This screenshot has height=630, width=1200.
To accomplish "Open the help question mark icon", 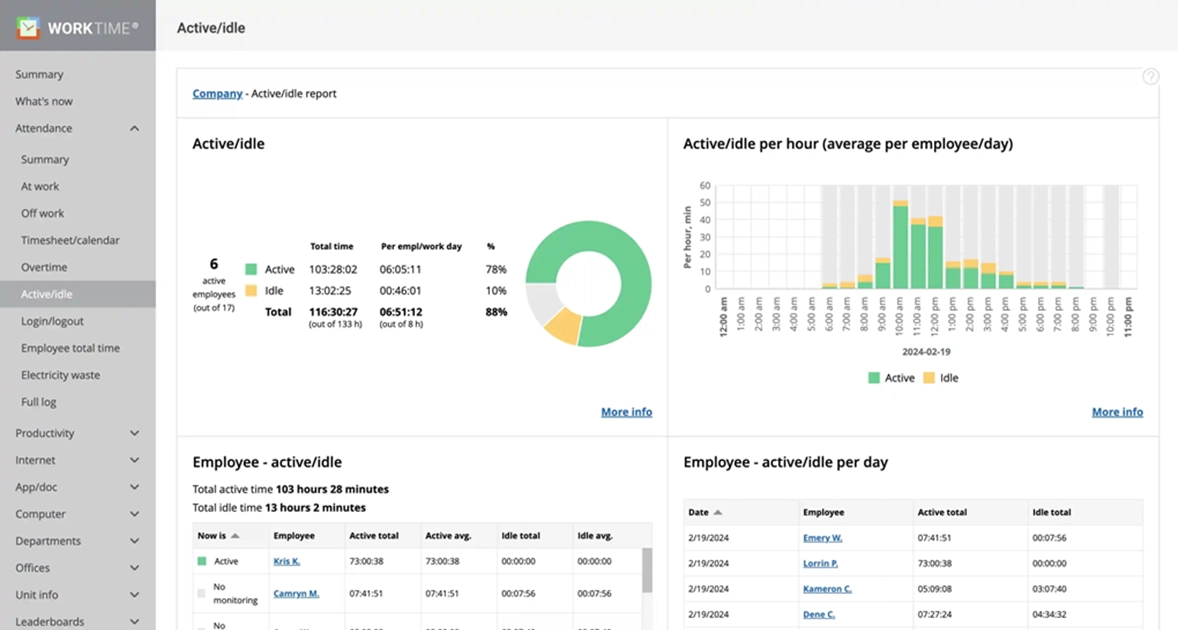I will click(x=1150, y=77).
